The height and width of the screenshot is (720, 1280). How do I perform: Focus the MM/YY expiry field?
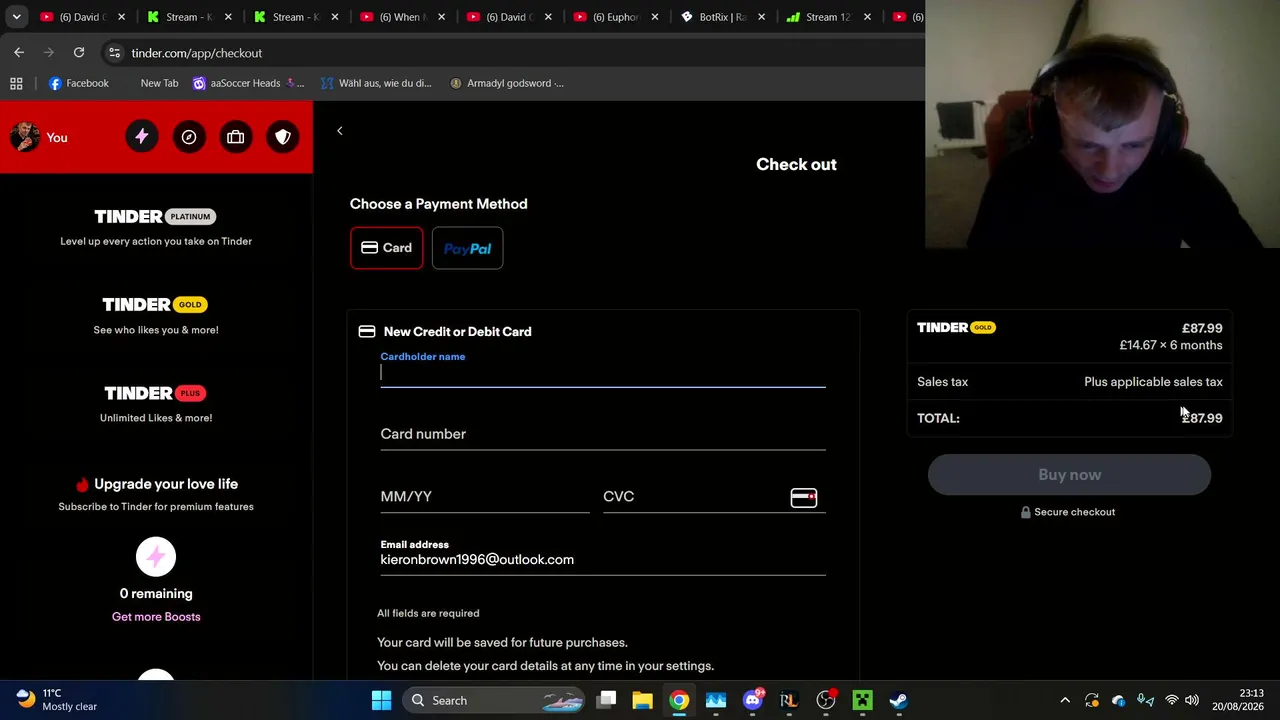[485, 497]
